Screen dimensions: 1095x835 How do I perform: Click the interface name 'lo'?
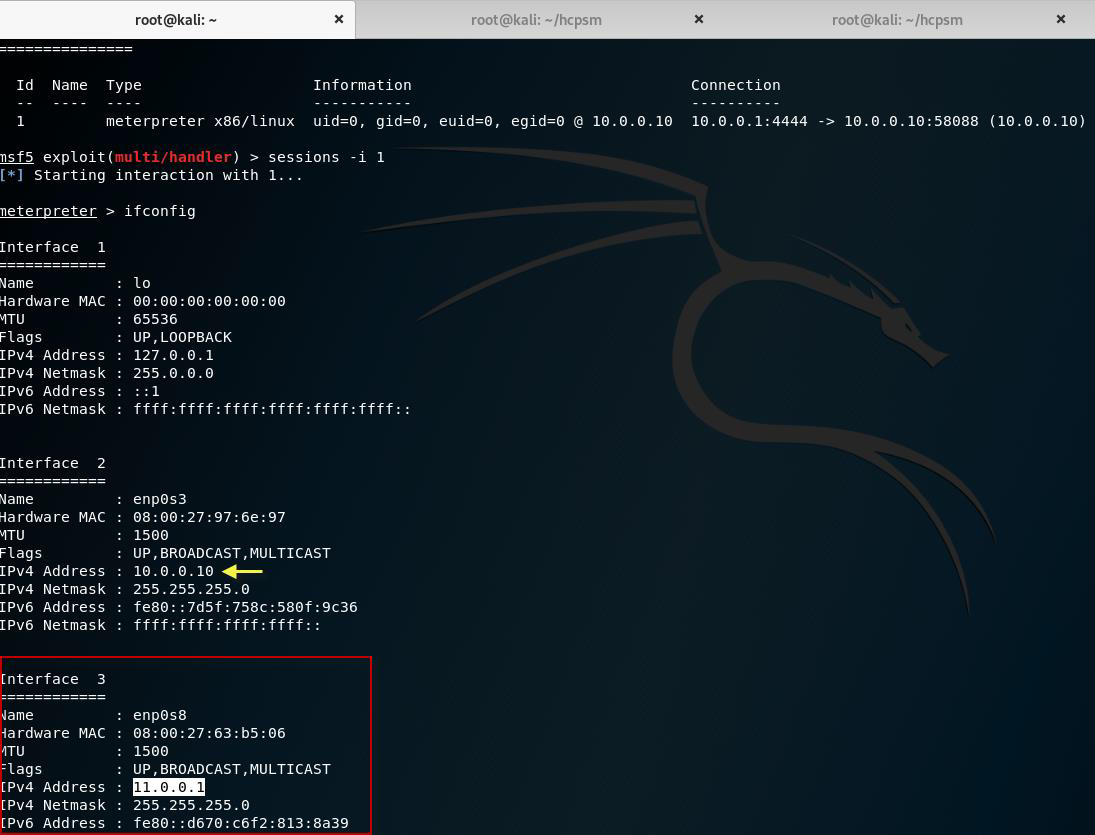[x=142, y=283]
